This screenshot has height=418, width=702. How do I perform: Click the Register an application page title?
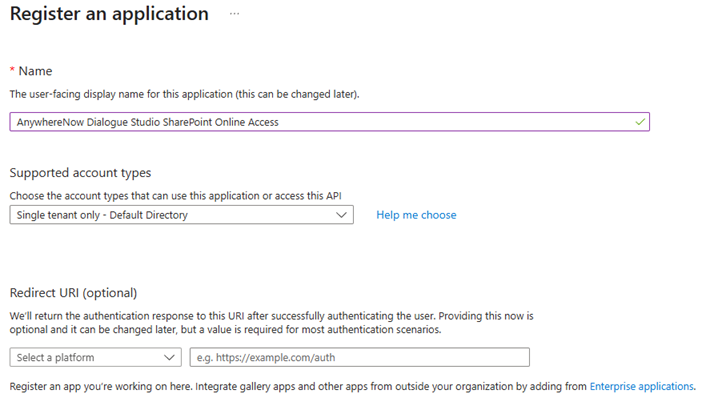109,14
